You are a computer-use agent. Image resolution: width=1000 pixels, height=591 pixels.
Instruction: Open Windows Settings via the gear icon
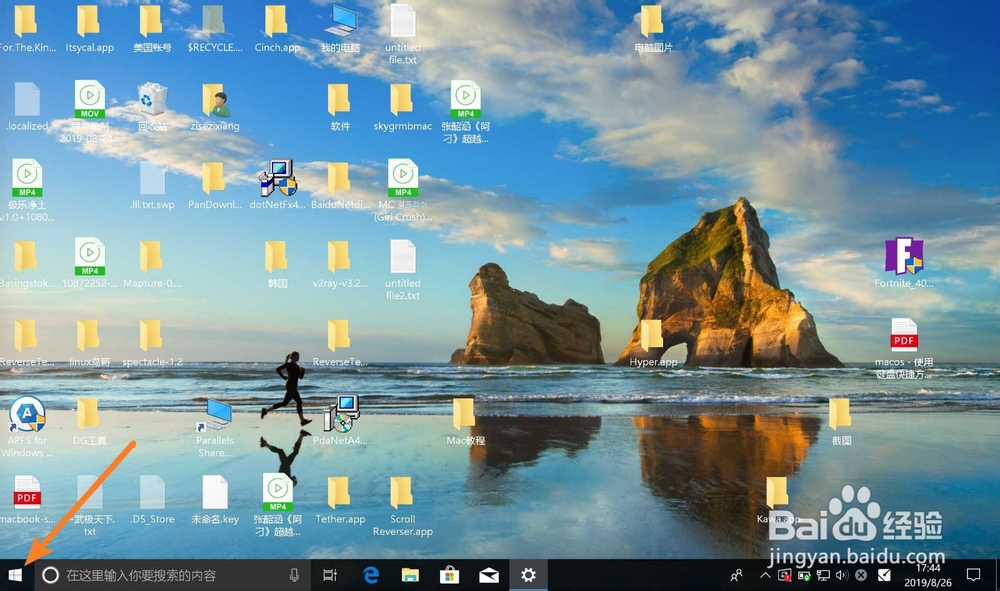(x=528, y=575)
